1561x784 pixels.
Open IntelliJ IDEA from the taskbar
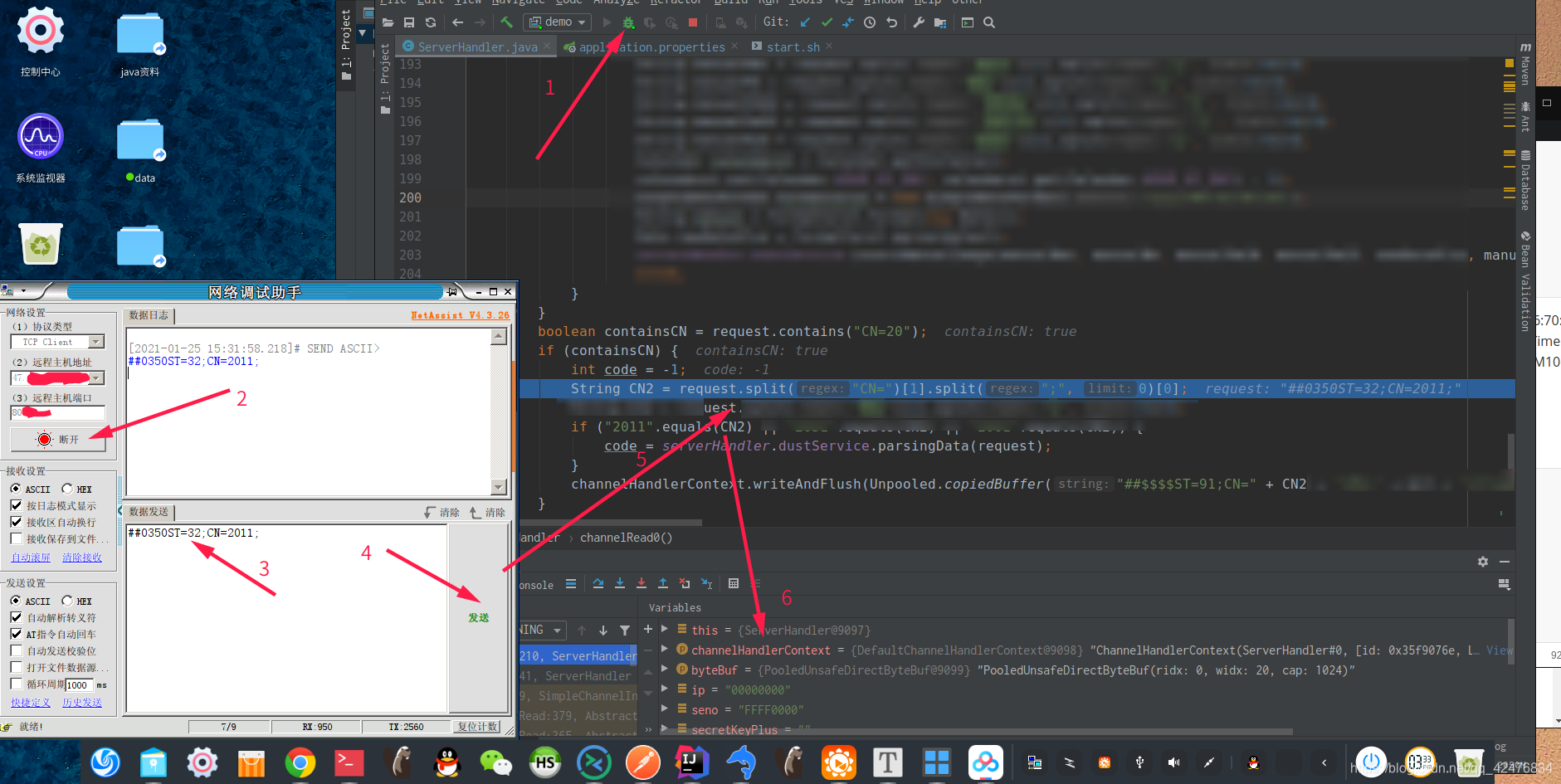point(690,762)
